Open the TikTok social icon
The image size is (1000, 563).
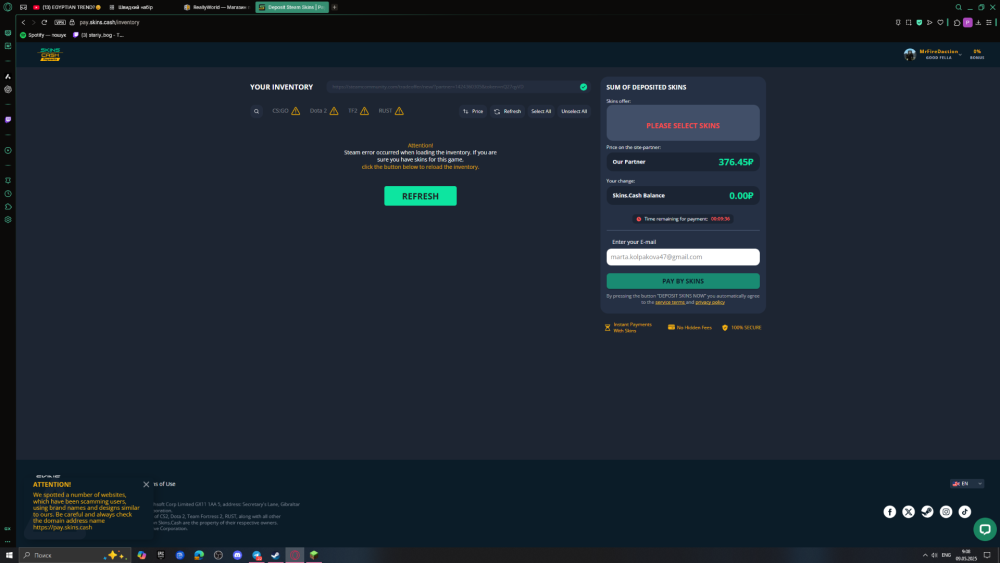(964, 511)
